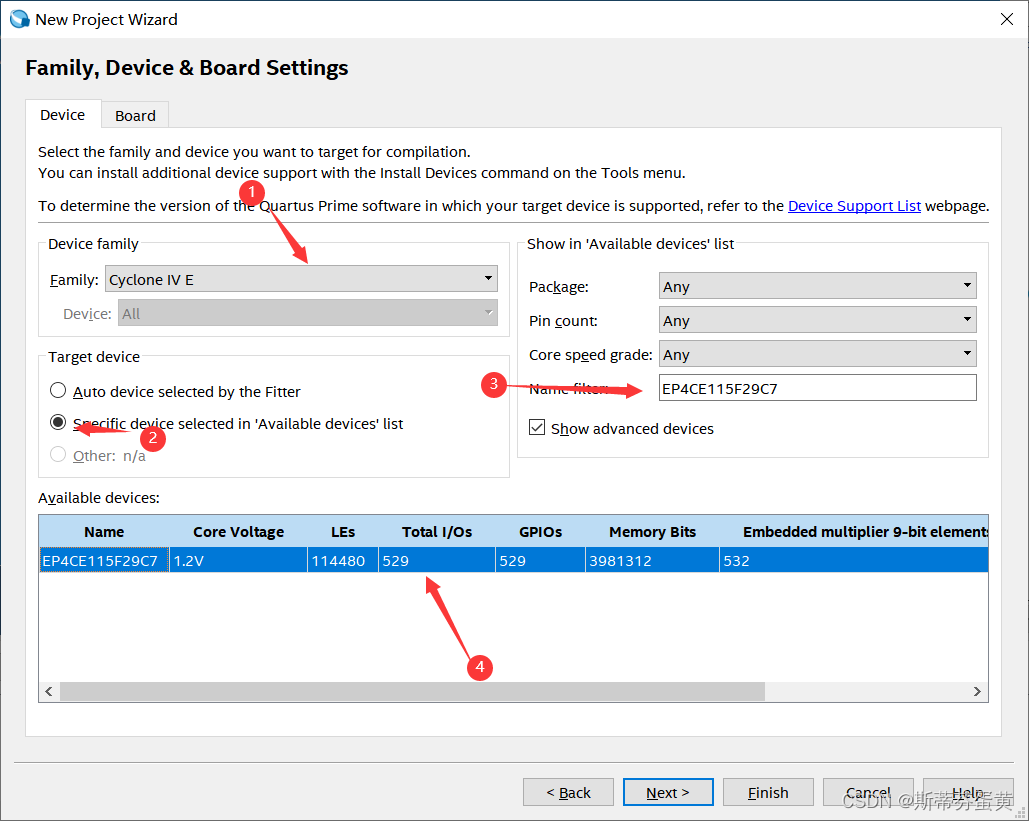Open Help from the wizard
The image size is (1029, 821).
tap(968, 792)
